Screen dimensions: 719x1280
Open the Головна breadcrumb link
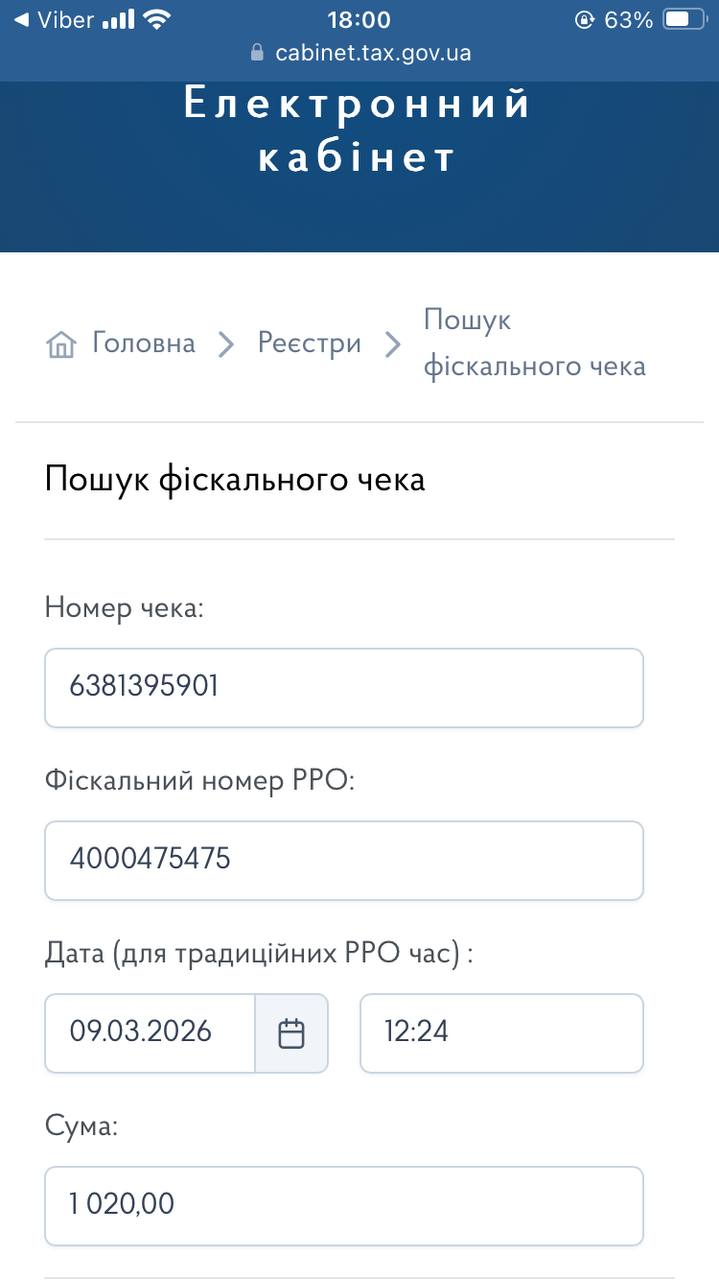tap(143, 343)
